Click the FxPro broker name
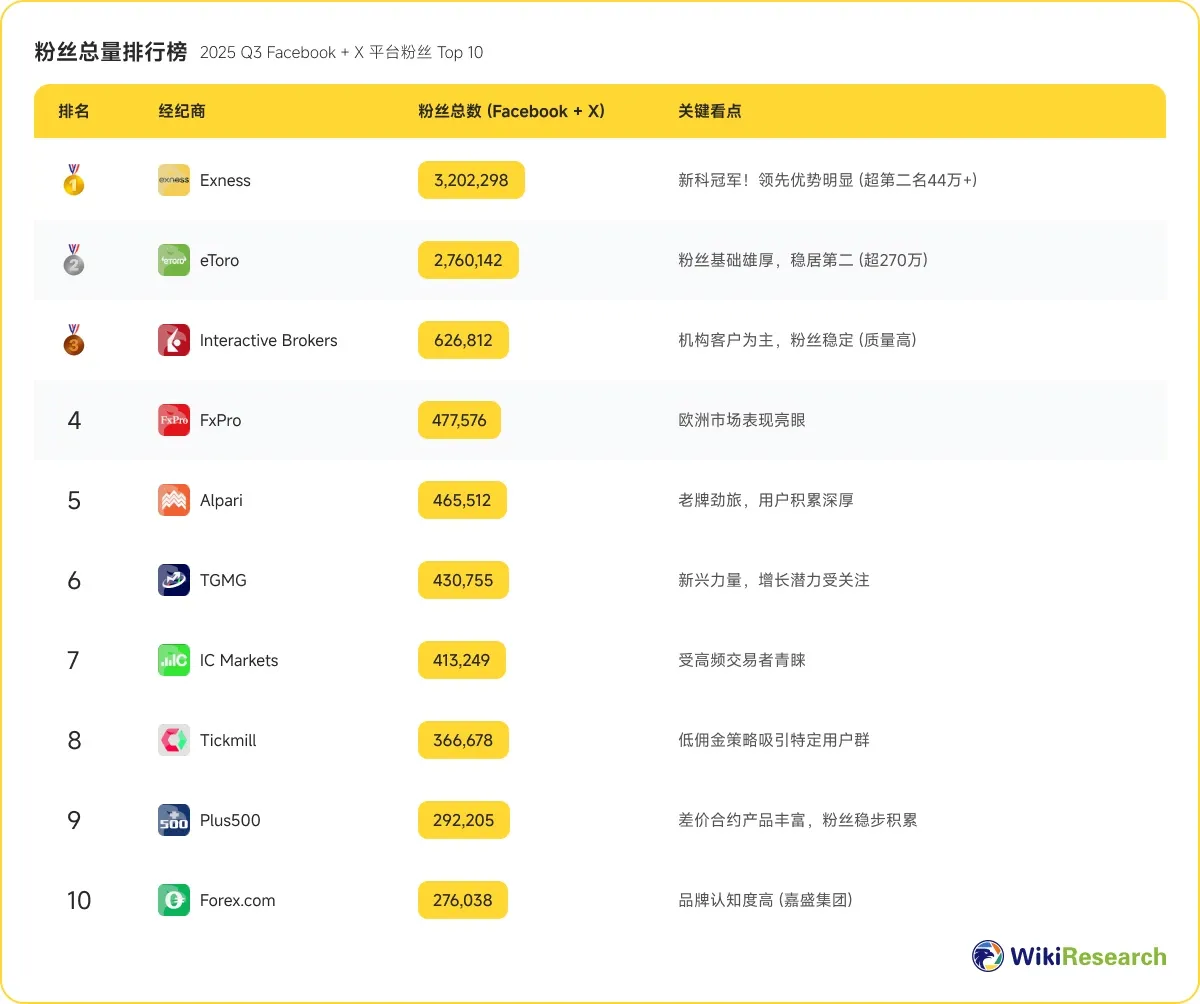This screenshot has width=1200, height=1004. point(220,420)
